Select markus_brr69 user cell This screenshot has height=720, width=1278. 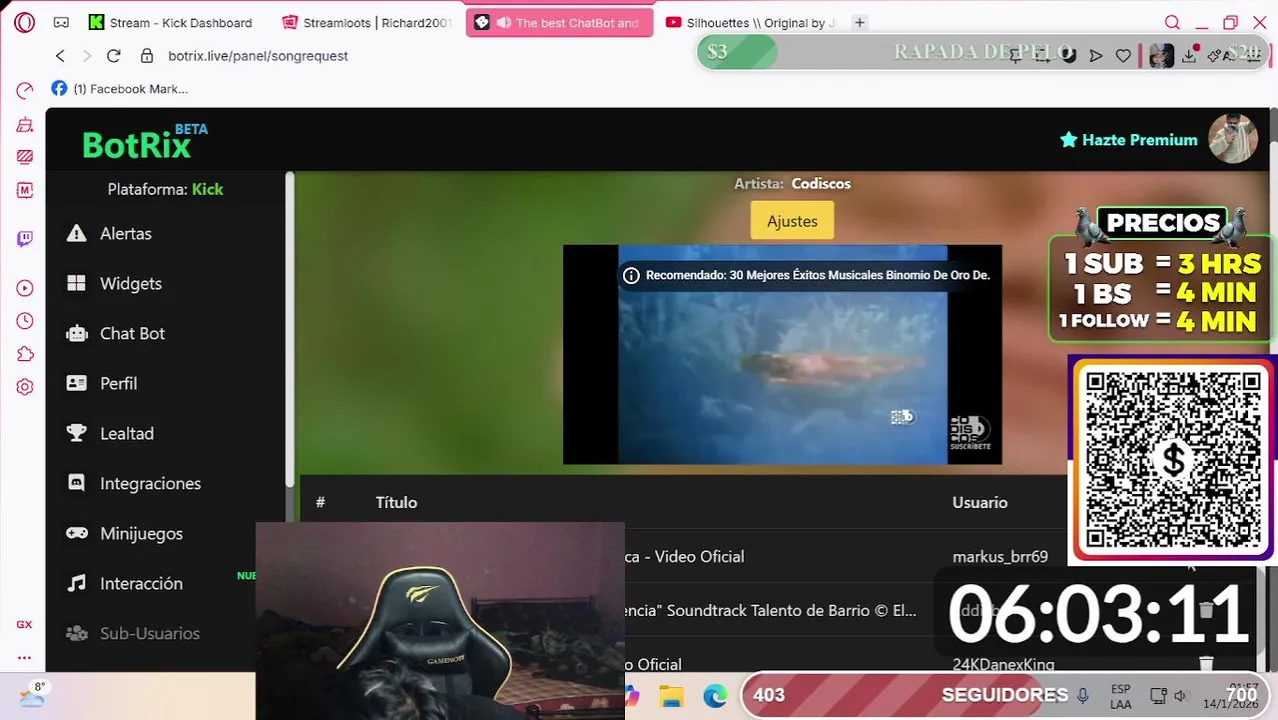pyautogui.click(x=1000, y=556)
